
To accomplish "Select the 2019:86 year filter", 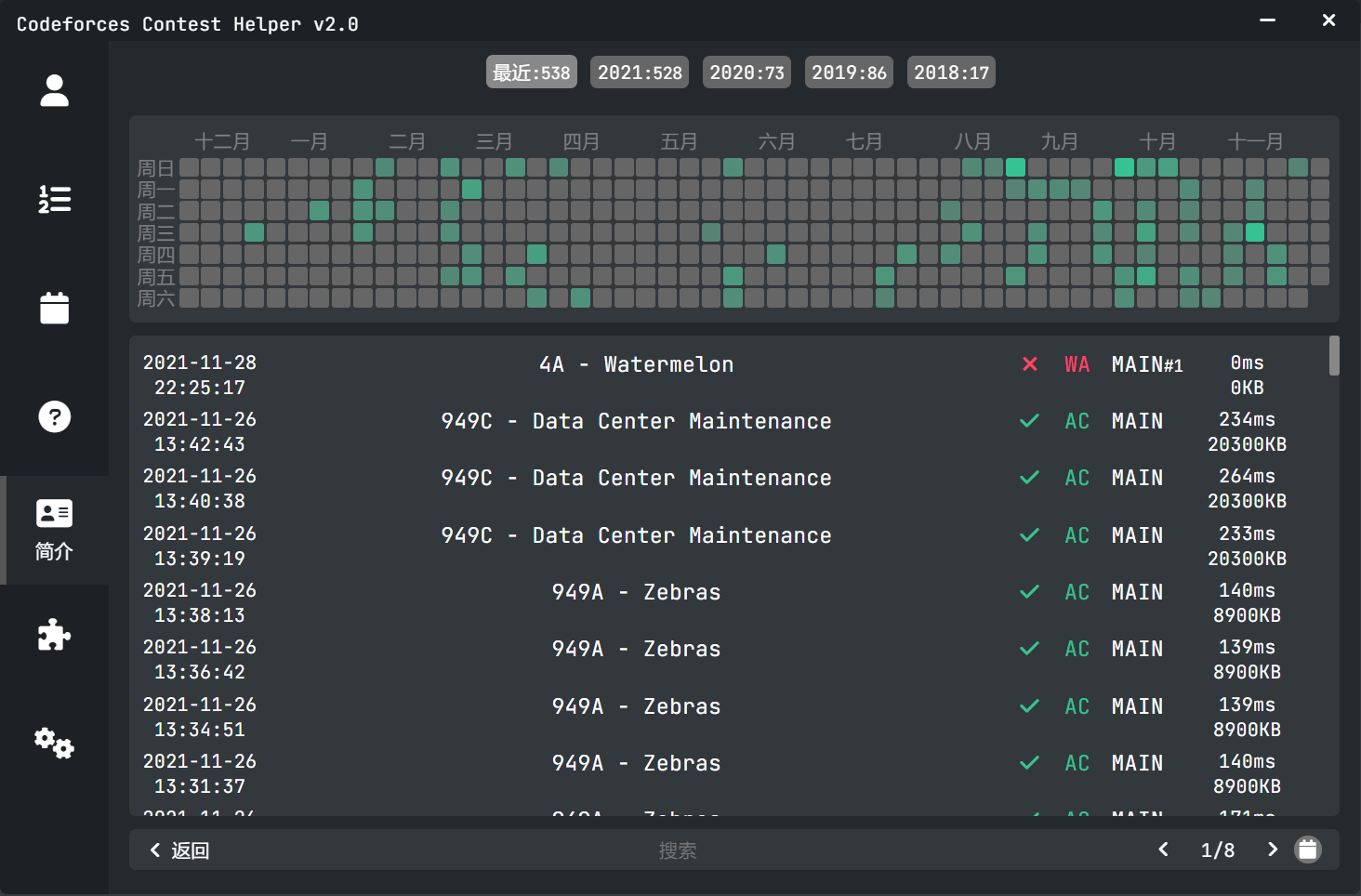I will click(849, 72).
